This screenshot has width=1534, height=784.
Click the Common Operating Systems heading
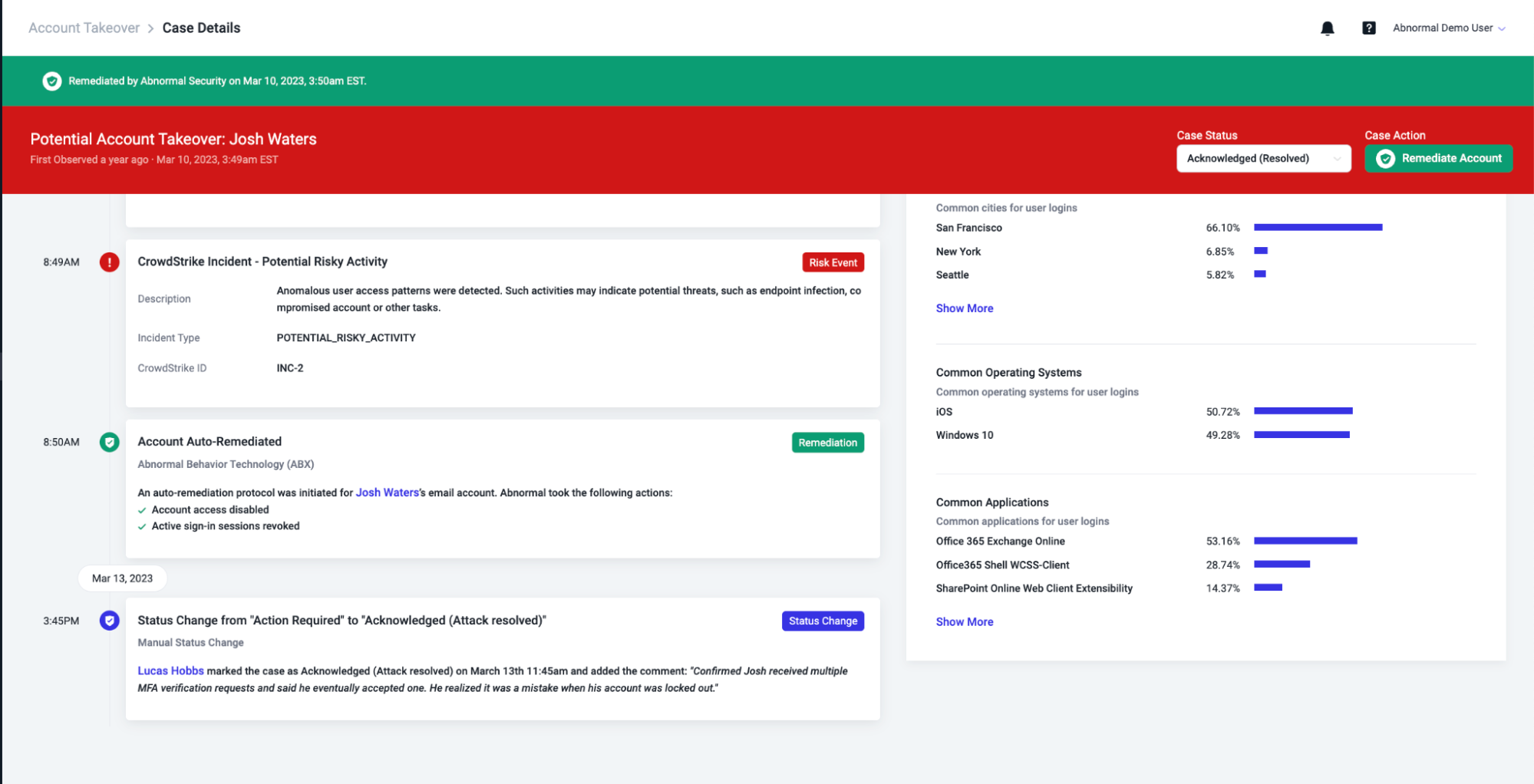[x=1008, y=373]
